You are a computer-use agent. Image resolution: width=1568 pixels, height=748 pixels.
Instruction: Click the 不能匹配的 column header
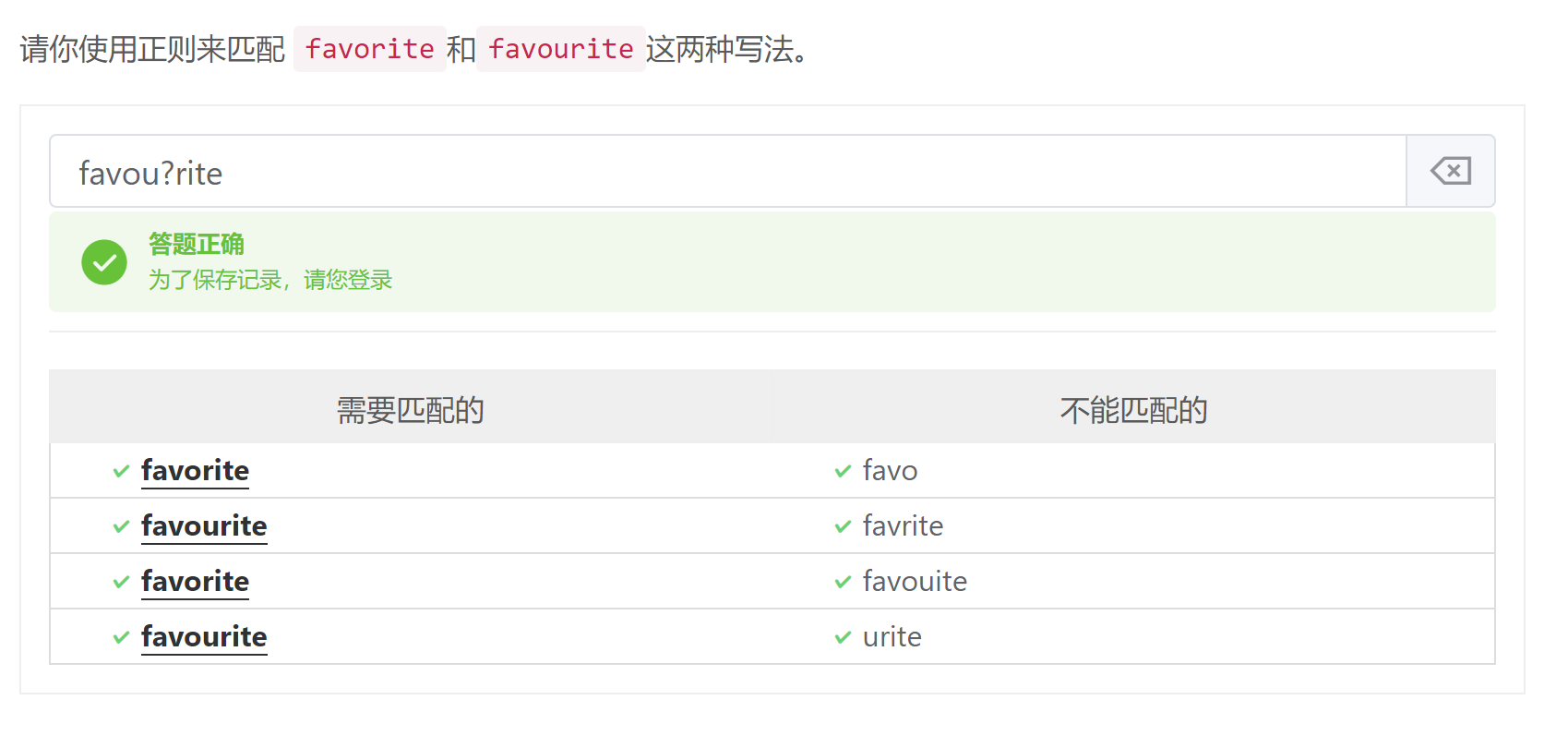(1133, 410)
